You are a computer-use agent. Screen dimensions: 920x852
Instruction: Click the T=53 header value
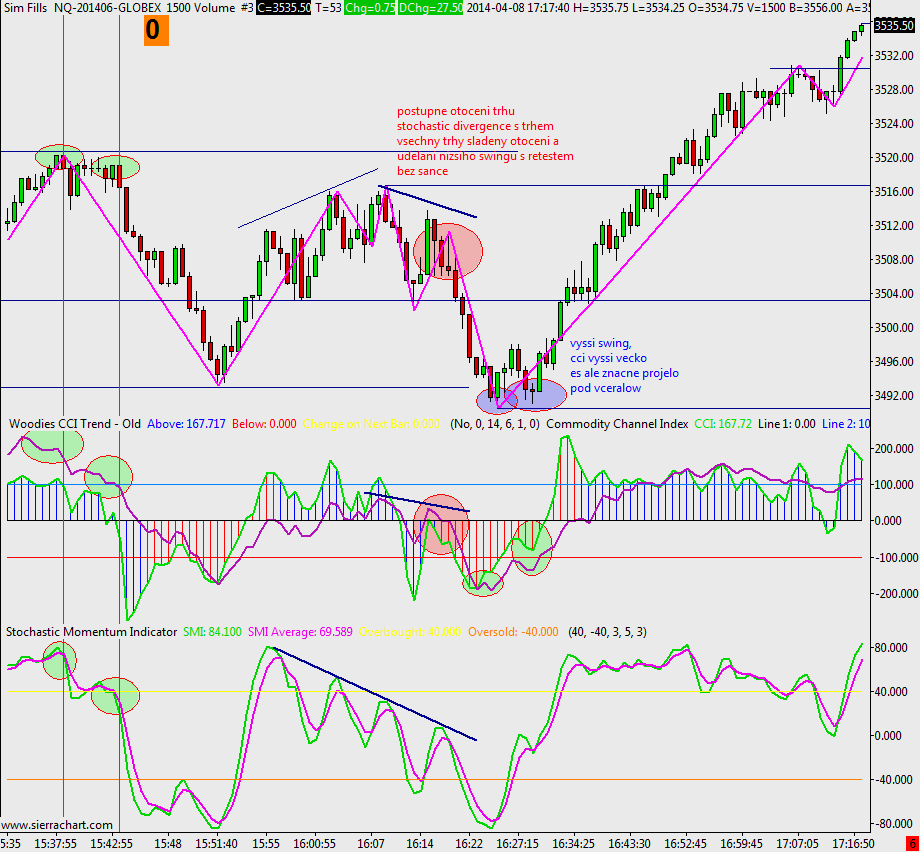[327, 8]
